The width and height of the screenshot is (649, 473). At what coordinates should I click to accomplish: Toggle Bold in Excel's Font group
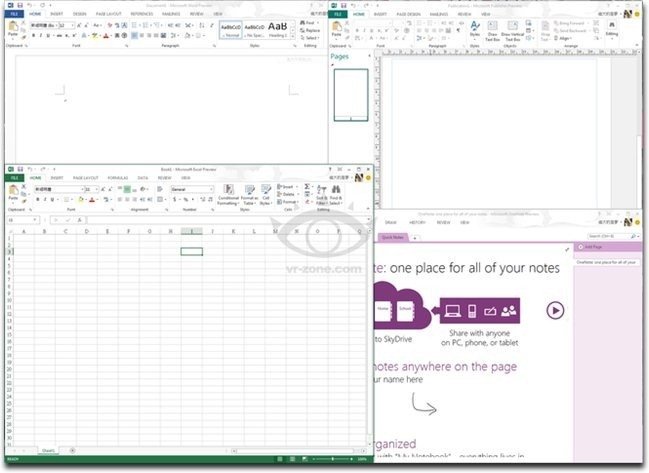click(37, 199)
